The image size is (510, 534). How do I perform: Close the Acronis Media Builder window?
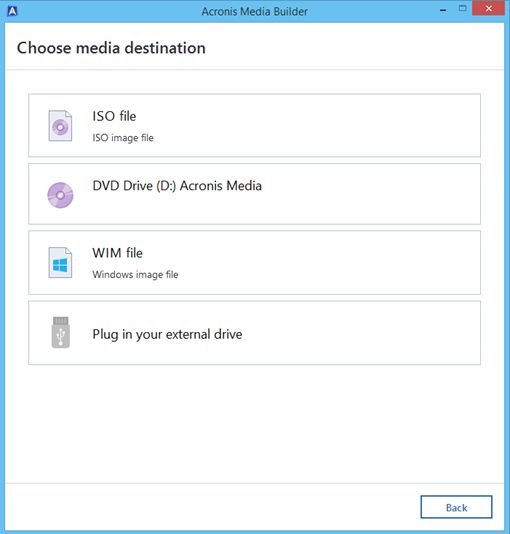(x=489, y=9)
